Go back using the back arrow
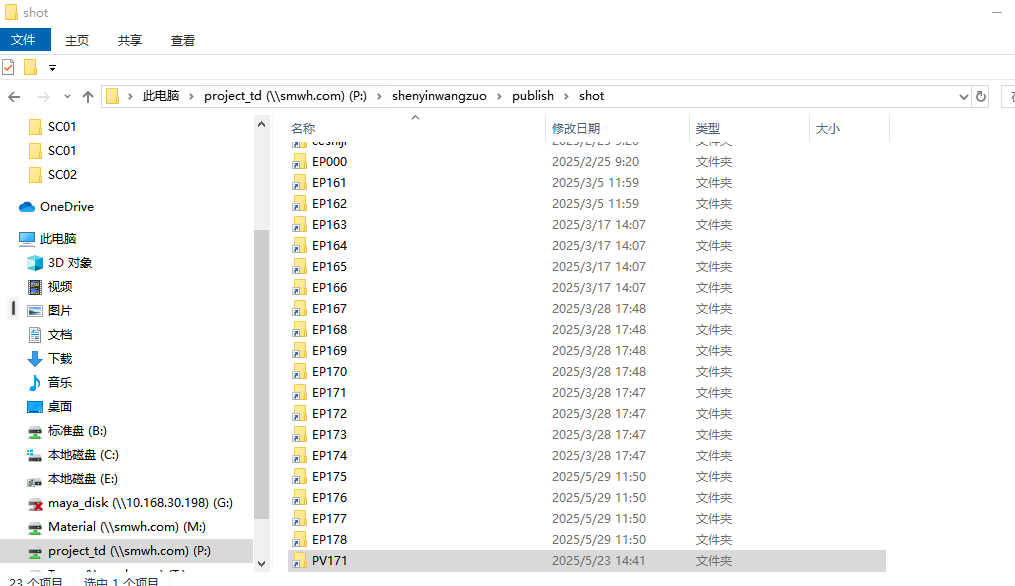The width and height of the screenshot is (1015, 586). [x=14, y=96]
